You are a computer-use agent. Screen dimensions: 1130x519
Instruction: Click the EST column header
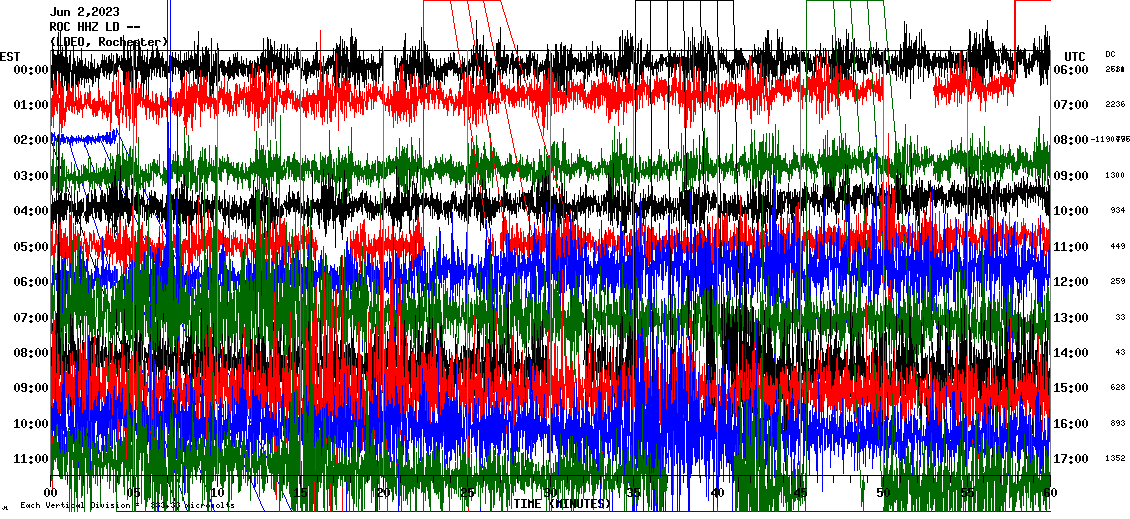pos(10,56)
